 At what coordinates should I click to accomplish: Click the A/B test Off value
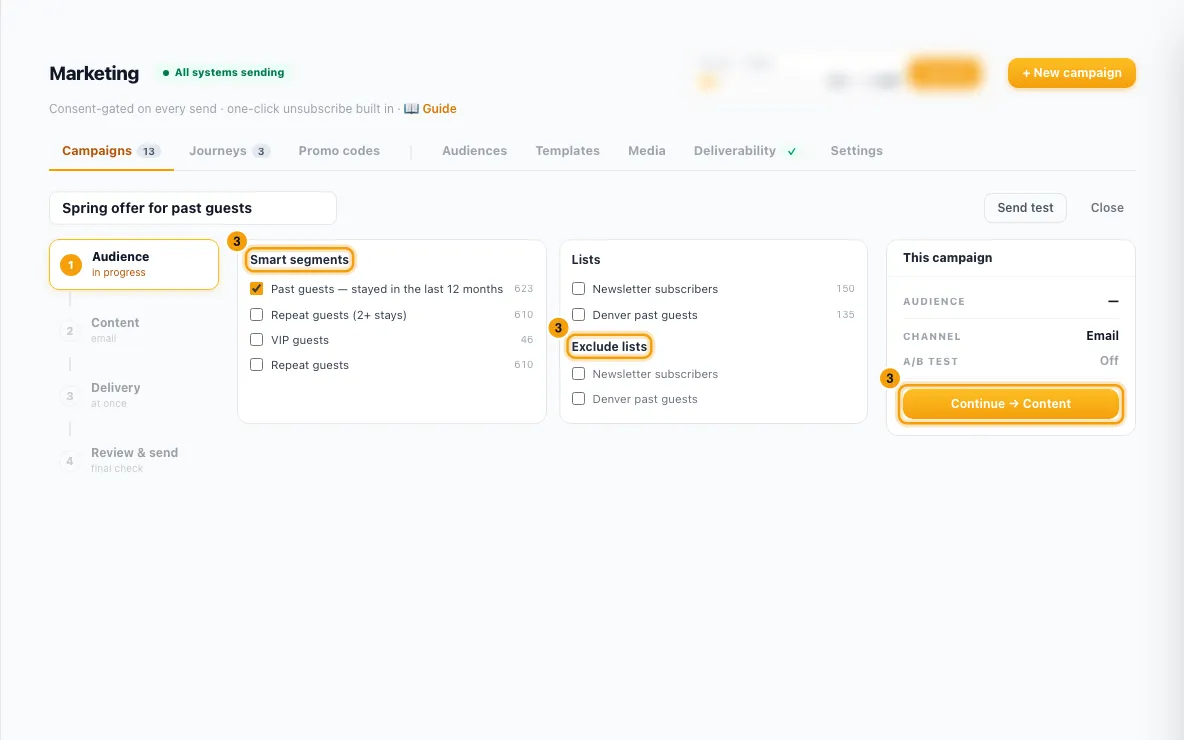[x=1108, y=361]
